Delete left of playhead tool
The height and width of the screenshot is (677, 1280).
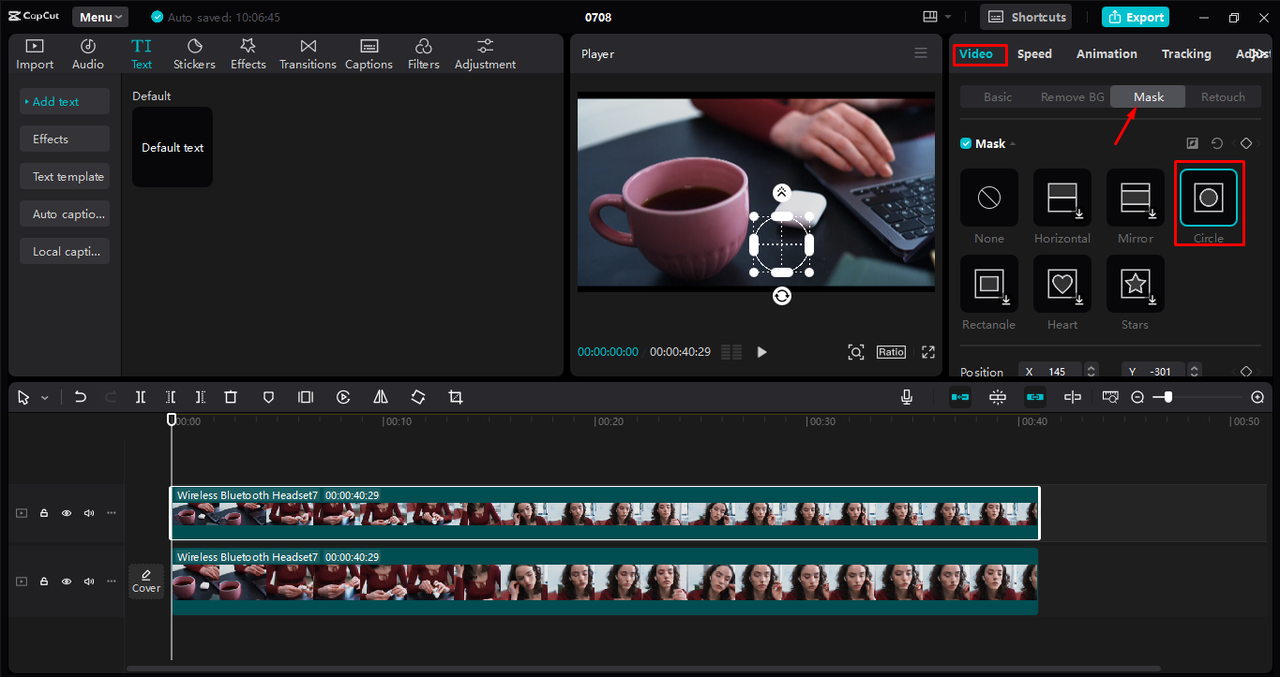(171, 397)
